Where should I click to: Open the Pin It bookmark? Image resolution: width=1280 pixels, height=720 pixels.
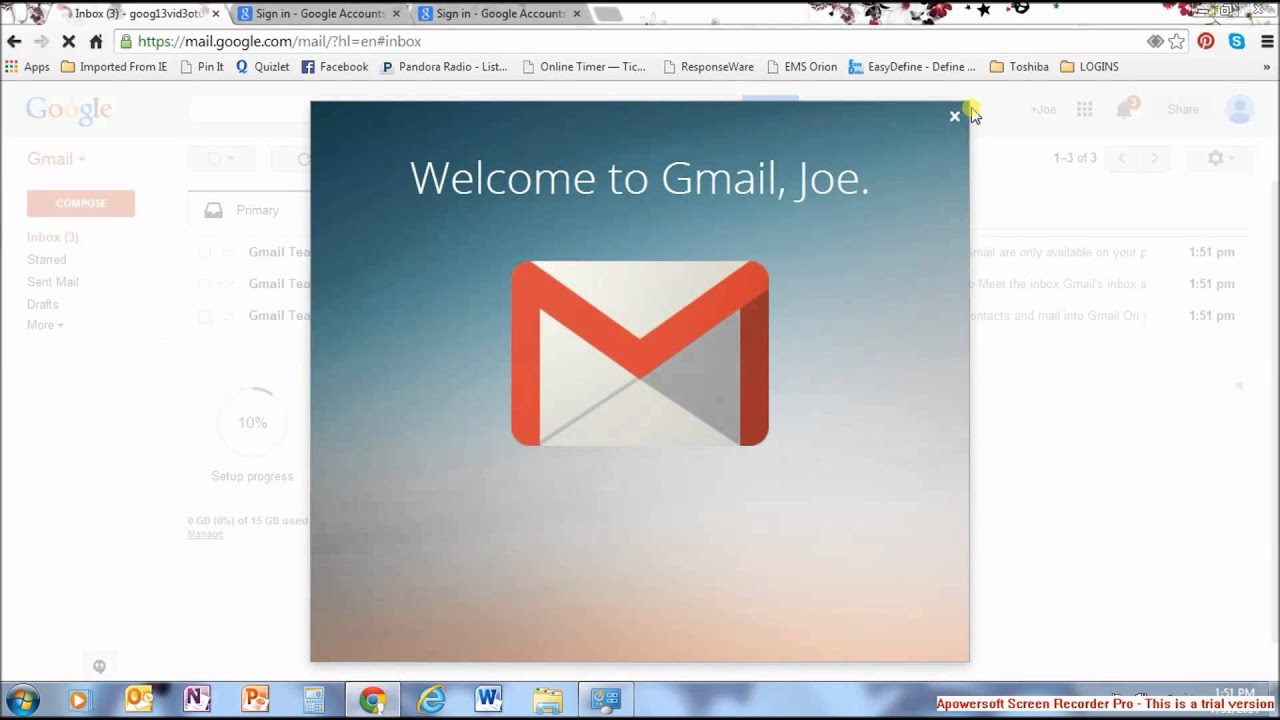pyautogui.click(x=202, y=67)
